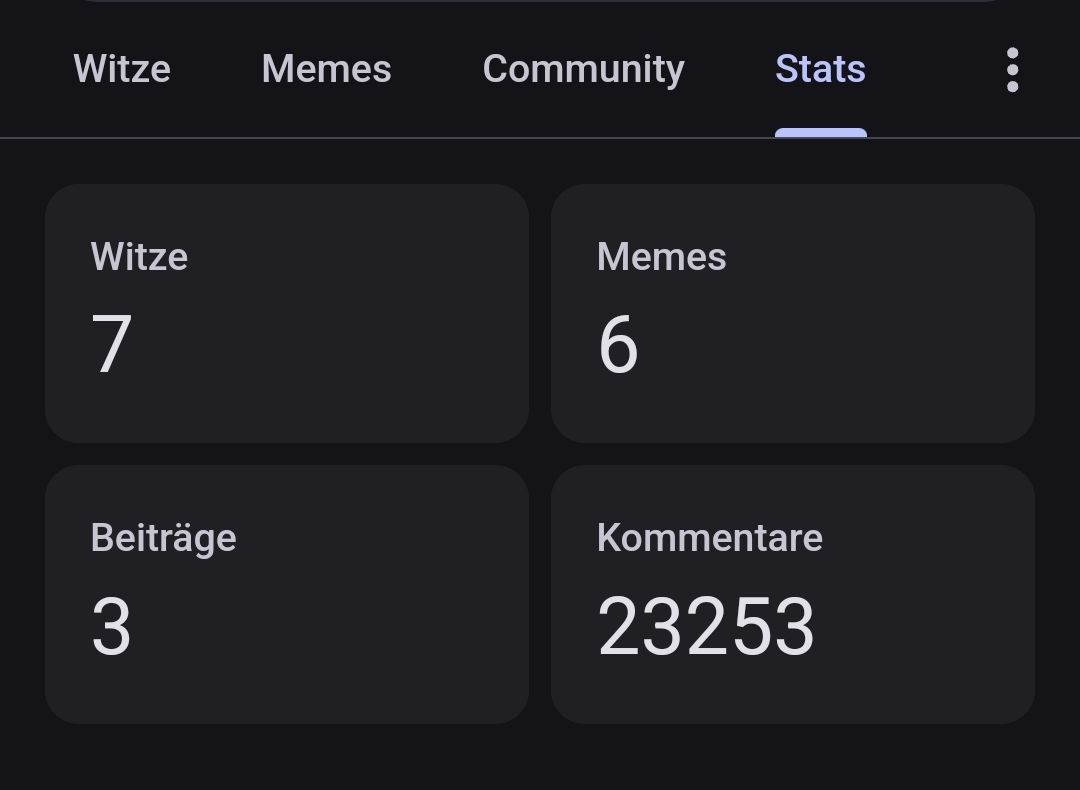1080x790 pixels.
Task: Open the Beiträge statistics card
Action: coord(287,594)
